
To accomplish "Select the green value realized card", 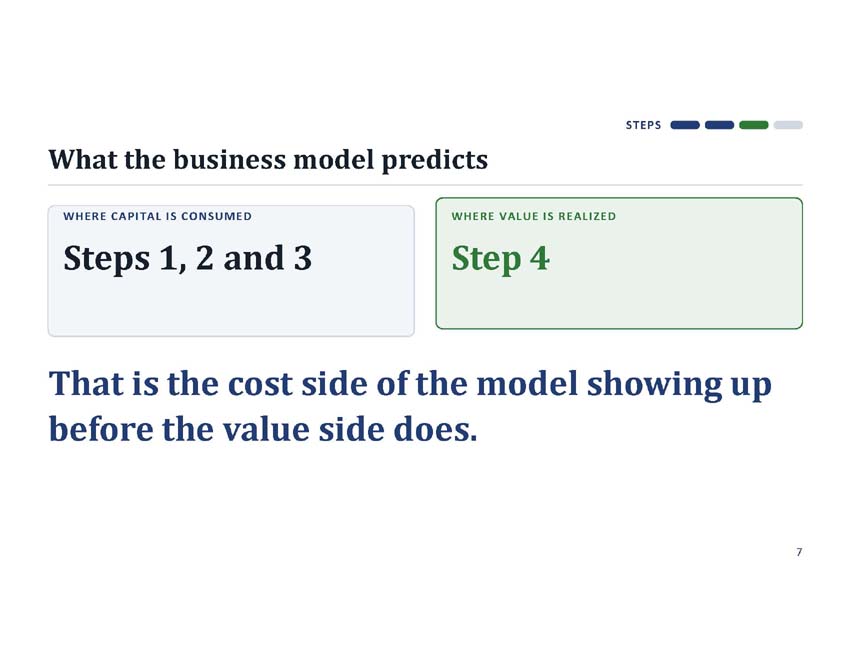I will [619, 263].
